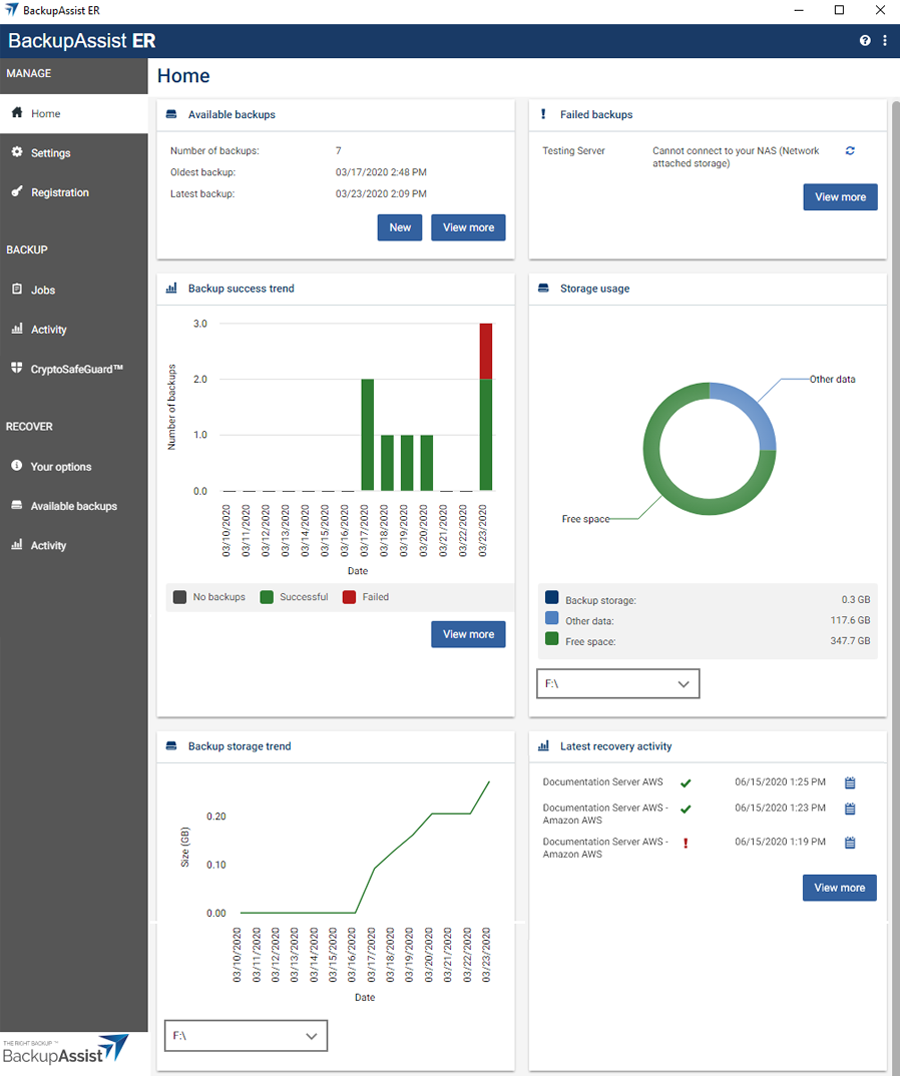Image resolution: width=900 pixels, height=1076 pixels.
Task: Click the Backup storage value 0.3 GB
Action: 855,600
